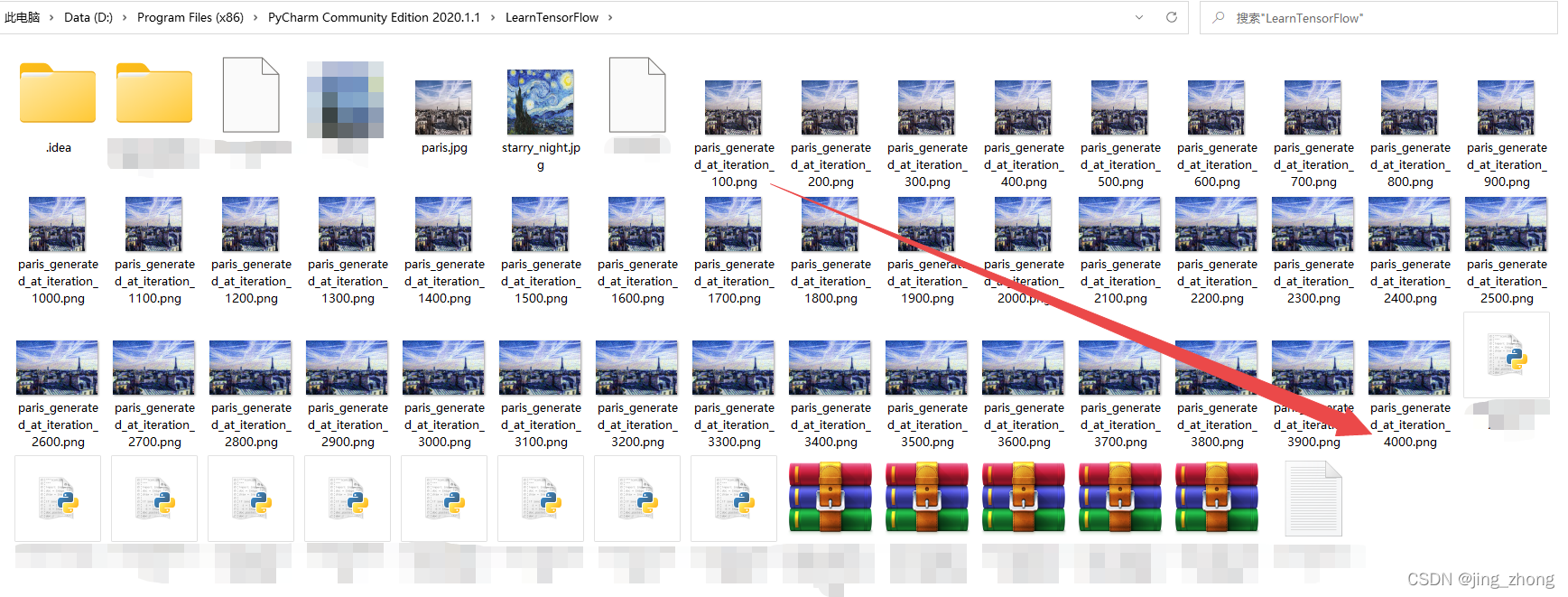1568x597 pixels.
Task: Open the address bar history dropdown
Action: point(1139,17)
